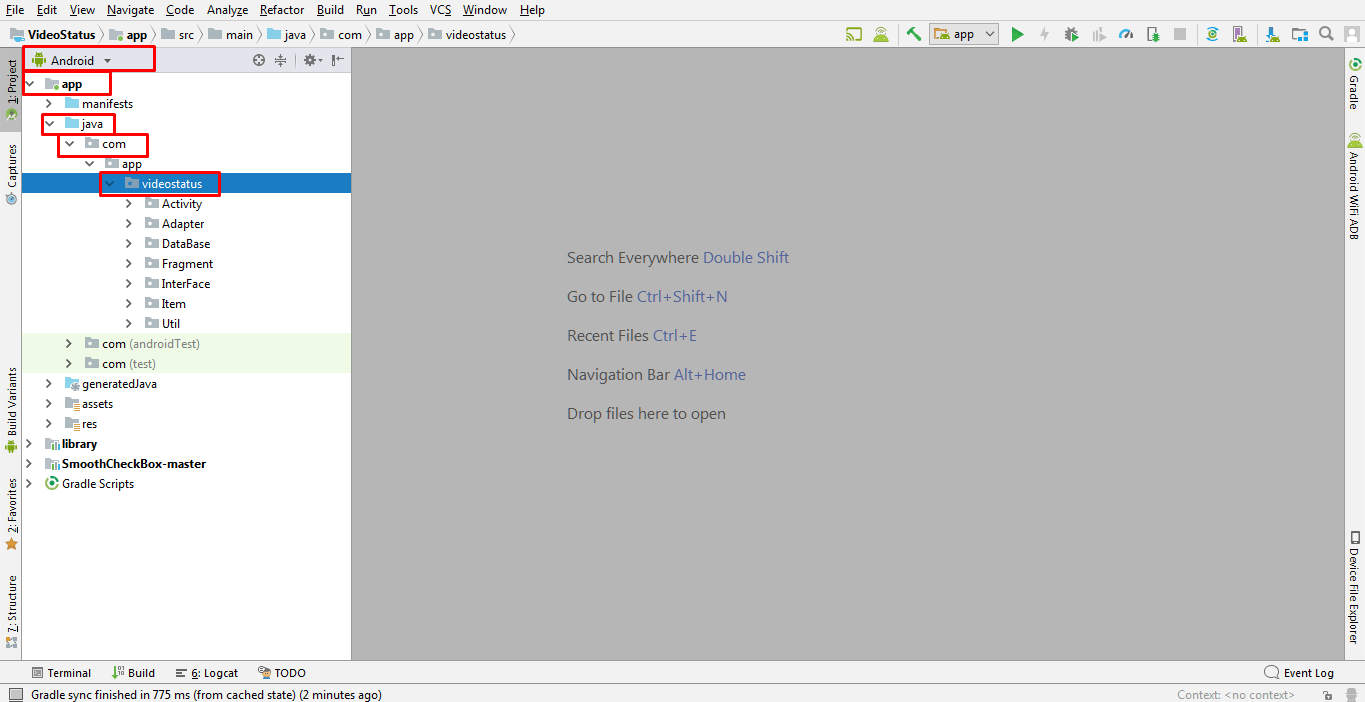Run the app using the green play icon
Image resolution: width=1365 pixels, height=702 pixels.
coord(1017,34)
